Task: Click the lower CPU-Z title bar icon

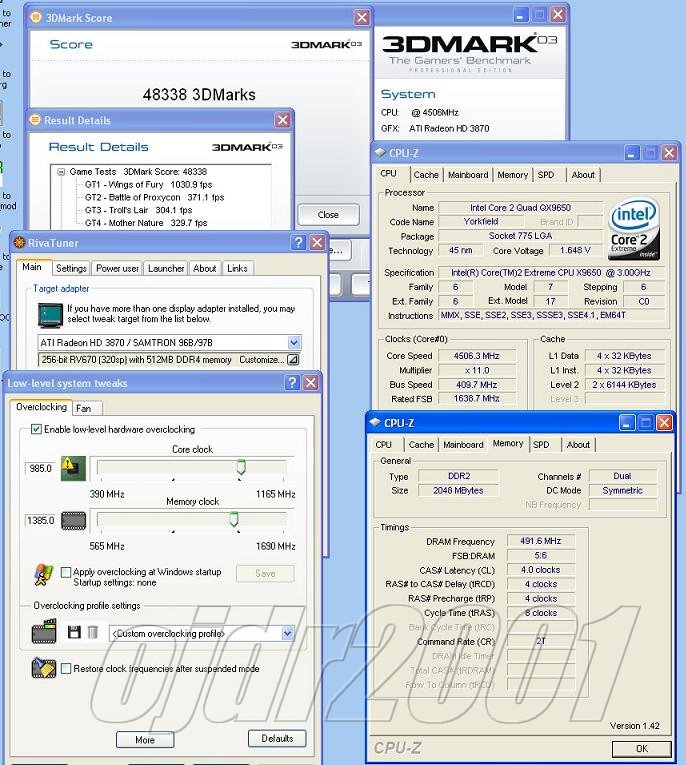Action: click(375, 423)
